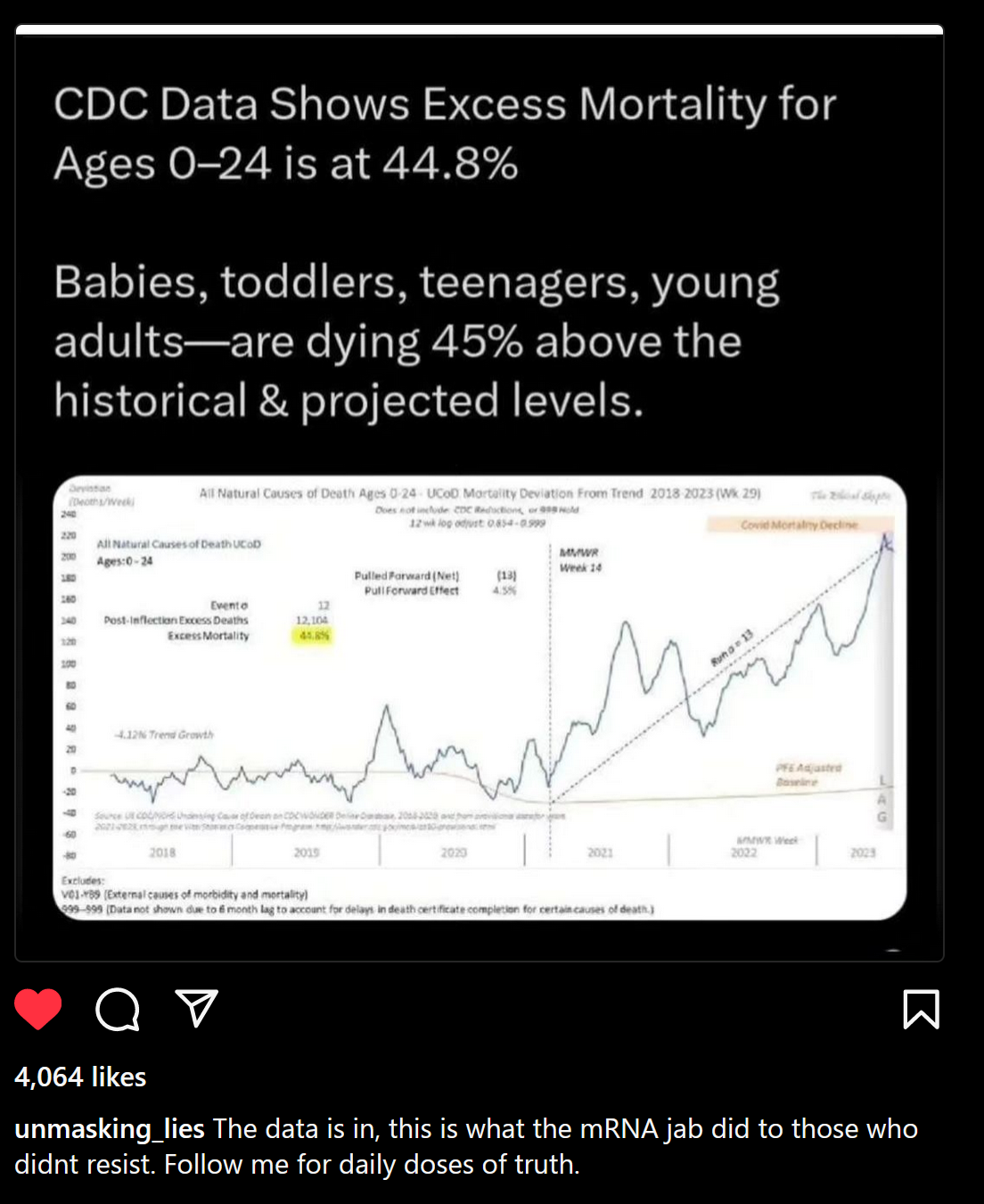Click the "Excludes:" footnote under chart
This screenshot has width=984, height=1204.
(x=83, y=880)
